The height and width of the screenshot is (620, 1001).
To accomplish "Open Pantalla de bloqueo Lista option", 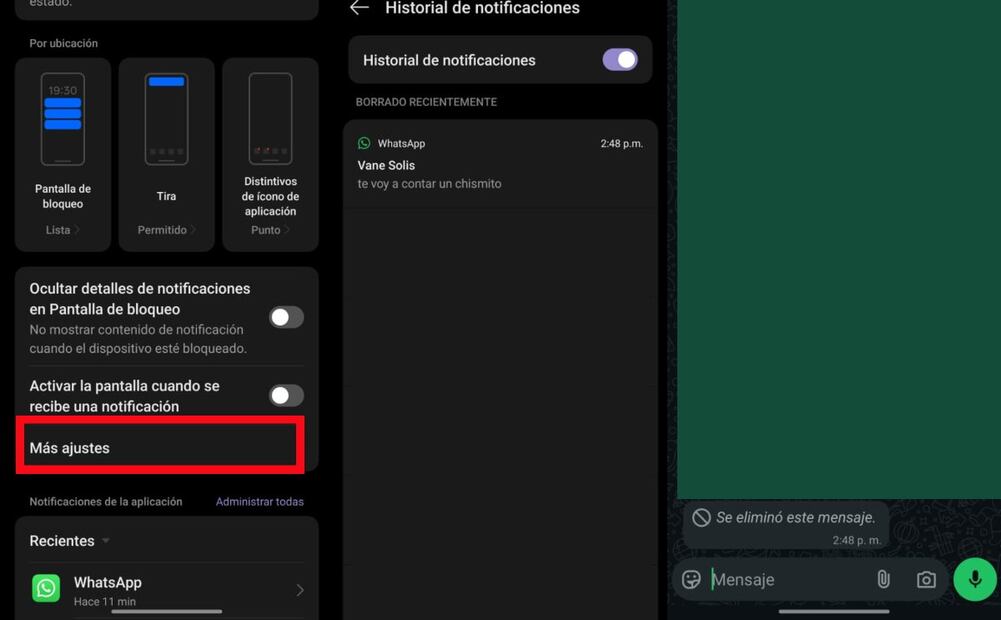I will click(62, 230).
